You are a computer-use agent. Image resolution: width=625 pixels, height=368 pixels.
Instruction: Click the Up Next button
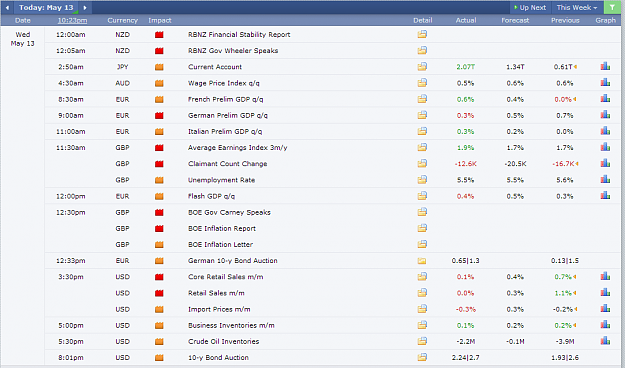point(530,8)
